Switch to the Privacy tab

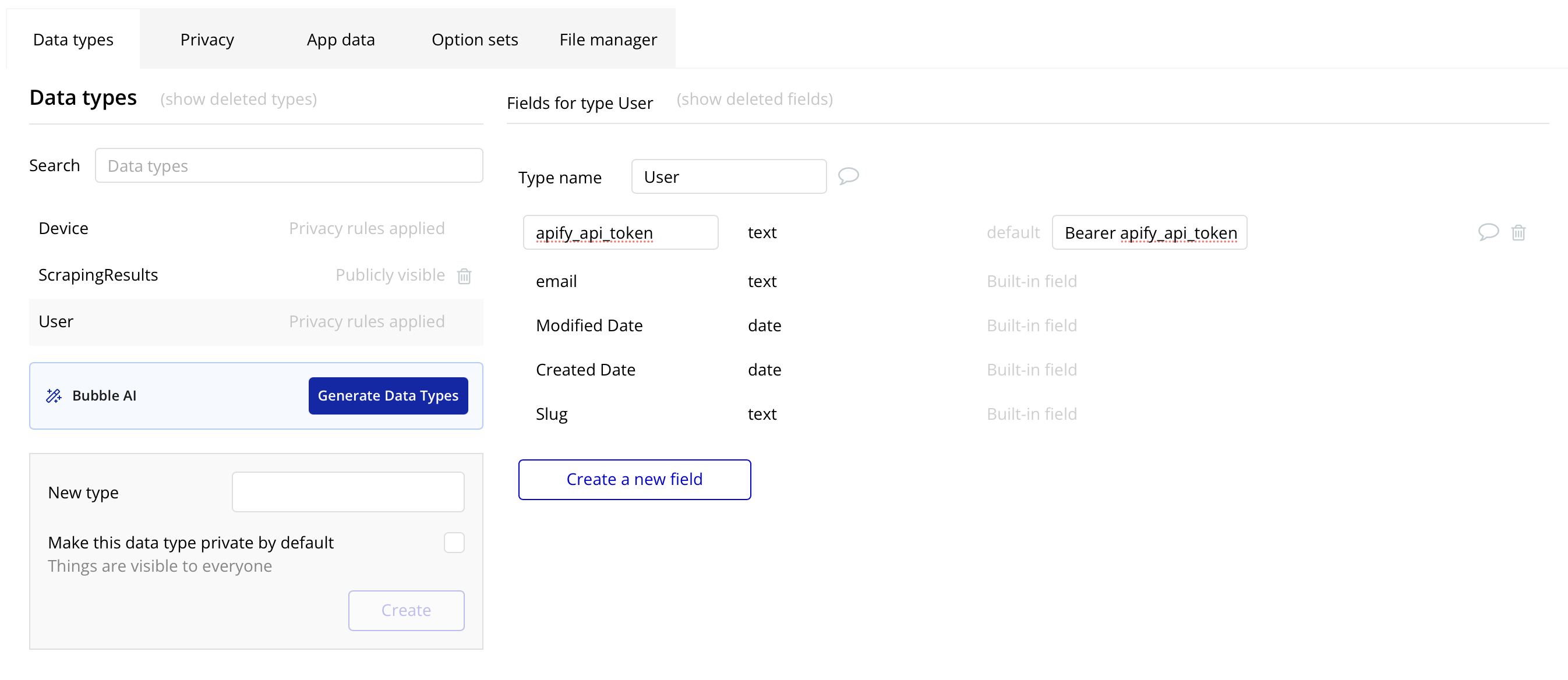click(207, 40)
